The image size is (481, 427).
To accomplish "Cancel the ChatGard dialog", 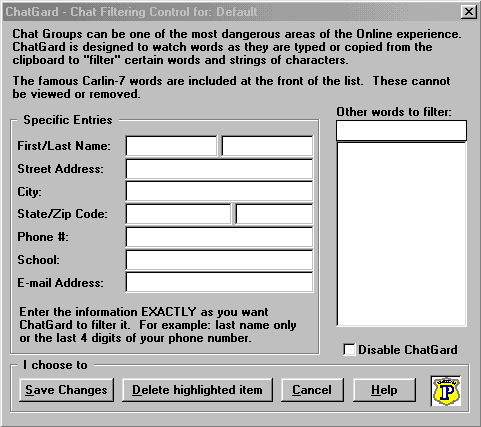I will pyautogui.click(x=312, y=390).
